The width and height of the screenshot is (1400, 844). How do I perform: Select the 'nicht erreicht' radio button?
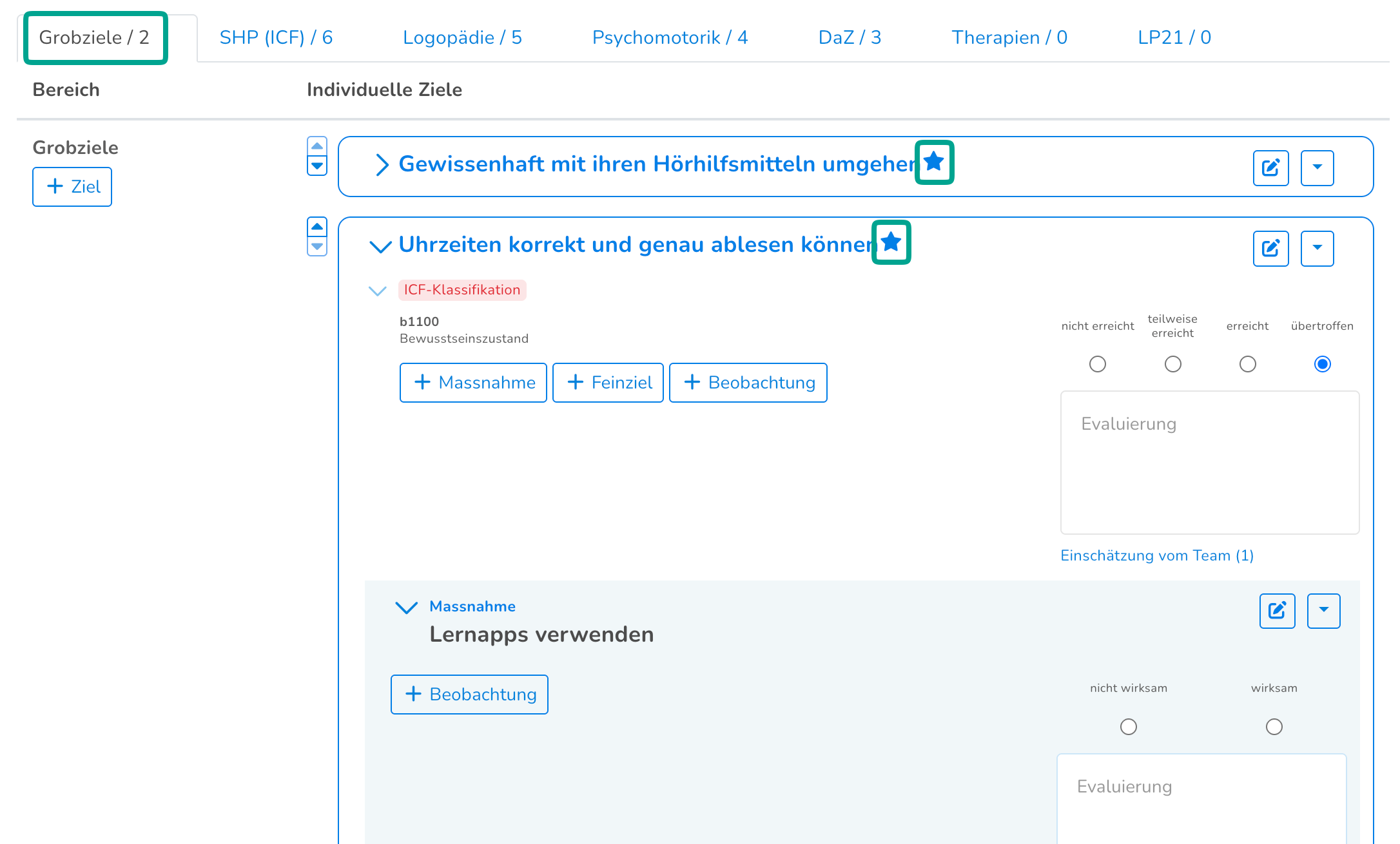pos(1097,364)
